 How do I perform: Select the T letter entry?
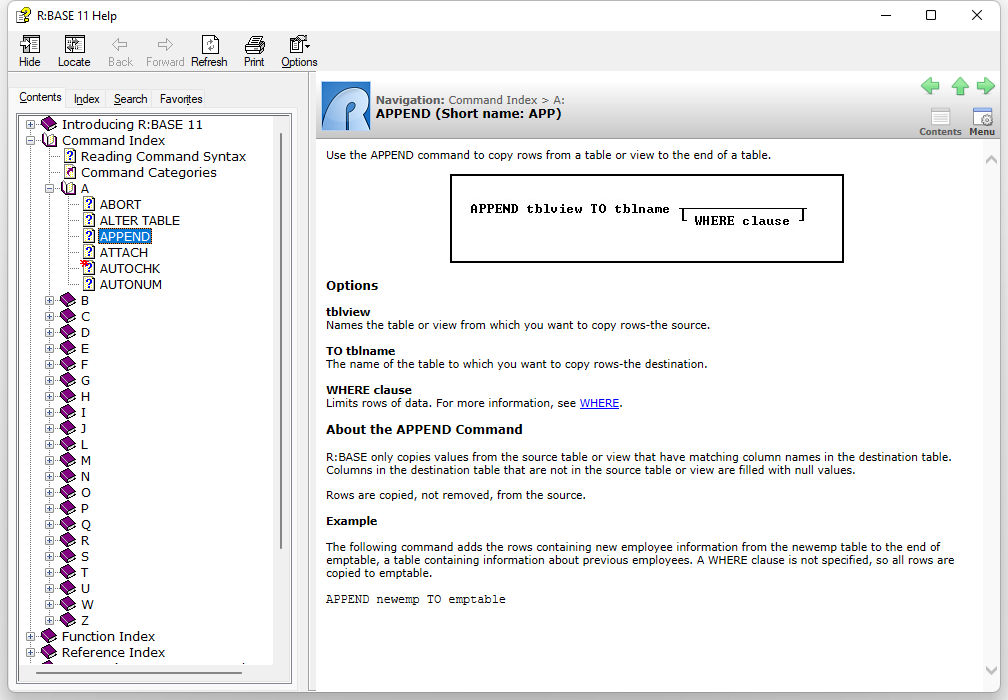click(x=84, y=572)
